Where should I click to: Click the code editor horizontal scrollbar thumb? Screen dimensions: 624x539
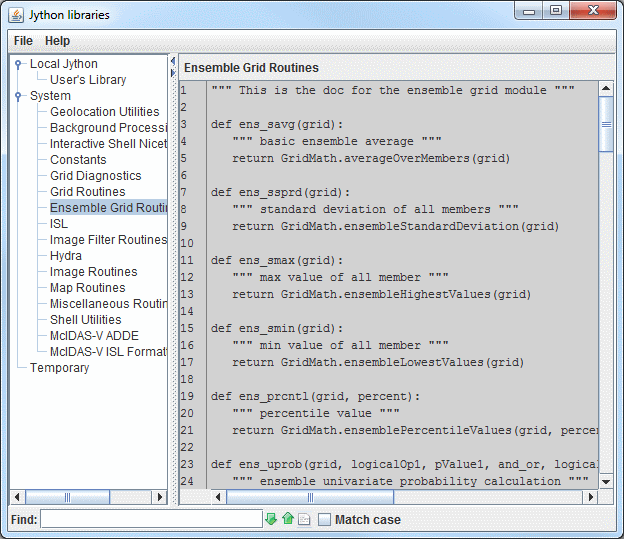[x=310, y=497]
